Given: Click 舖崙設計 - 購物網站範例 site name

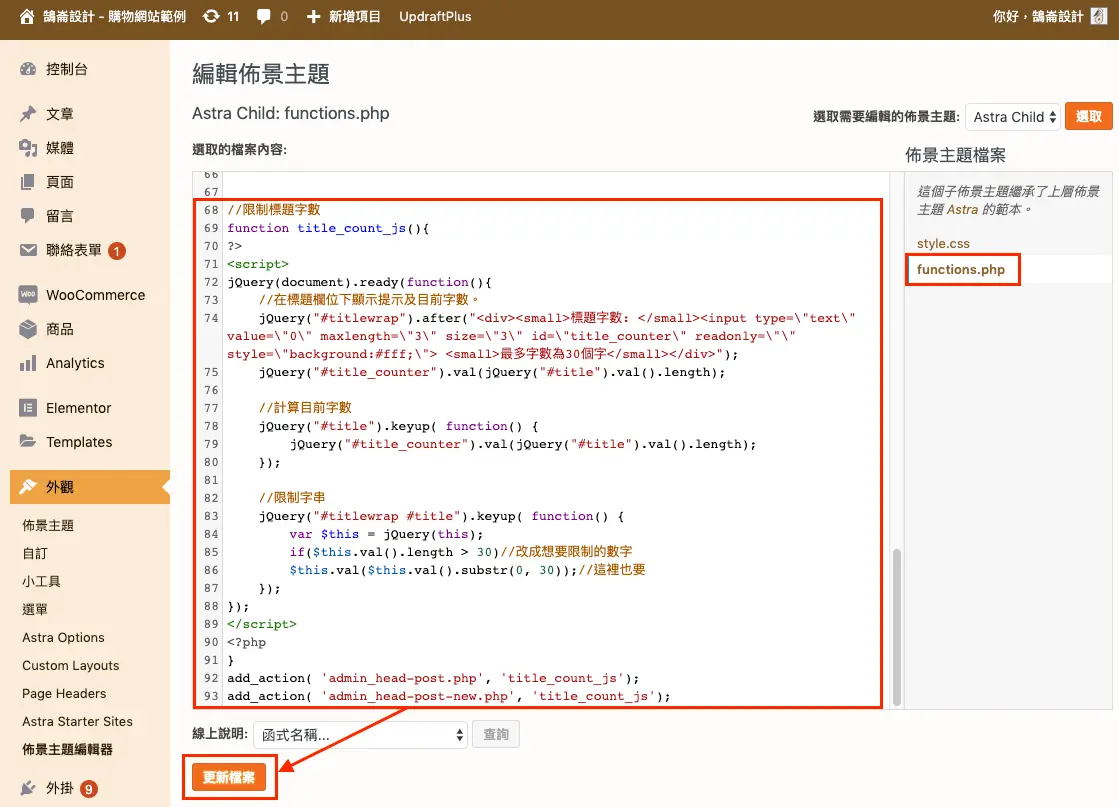Looking at the screenshot, I should [x=114, y=16].
